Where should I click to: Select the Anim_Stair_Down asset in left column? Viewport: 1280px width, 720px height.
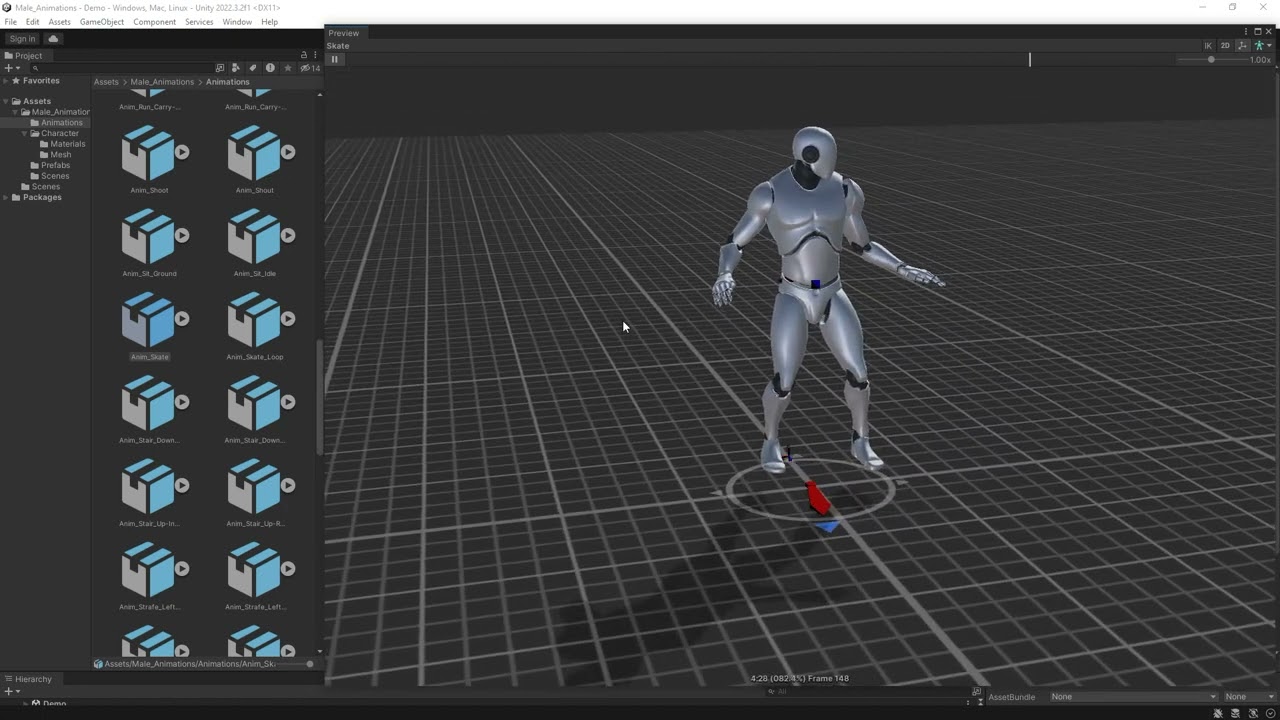pos(148,402)
